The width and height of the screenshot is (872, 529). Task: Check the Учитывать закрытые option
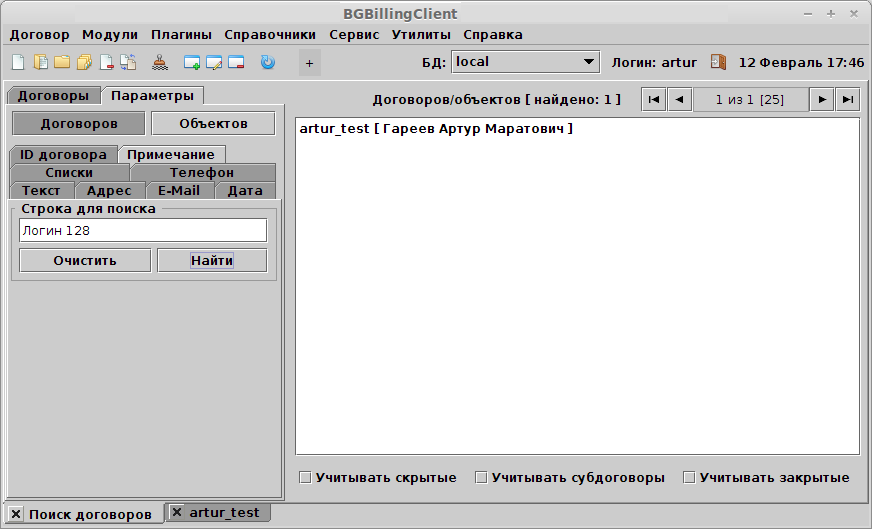tap(689, 478)
